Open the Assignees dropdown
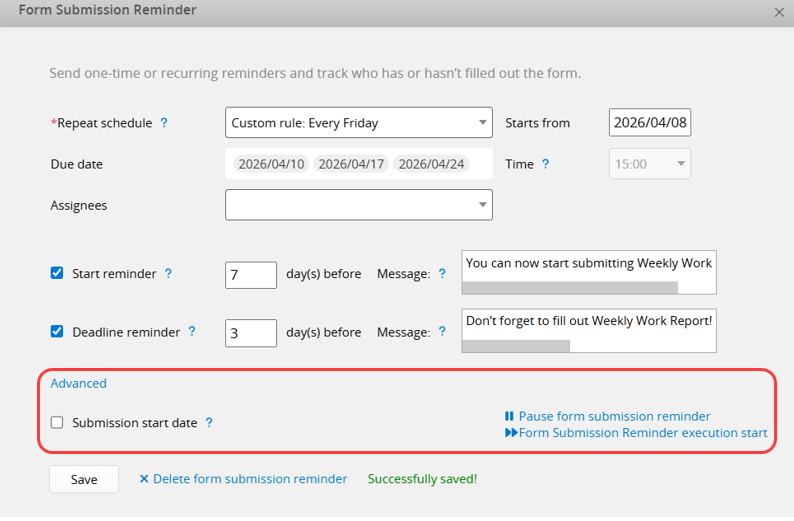This screenshot has height=521, width=794. [358, 205]
